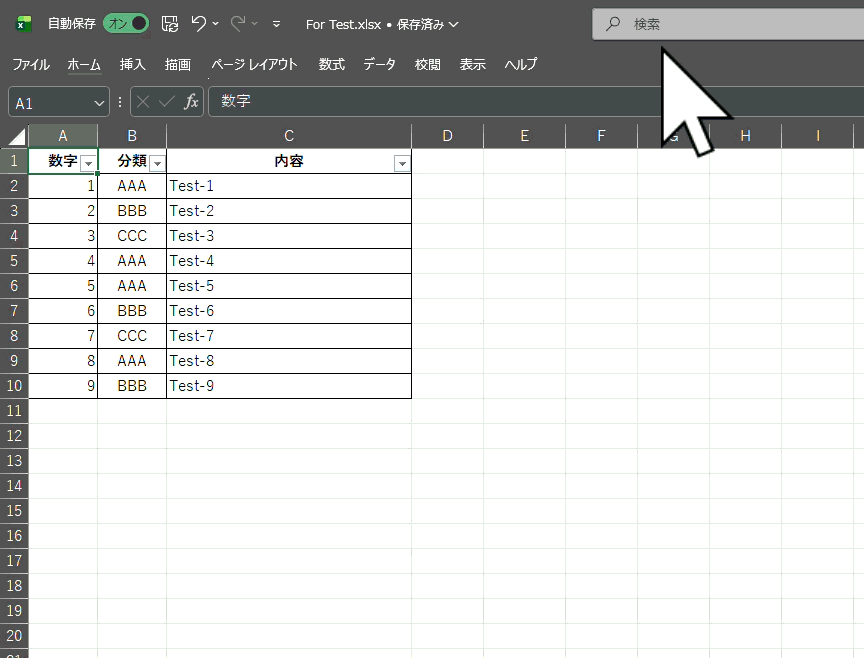Select column E header
The height and width of the screenshot is (658, 864).
tap(525, 136)
